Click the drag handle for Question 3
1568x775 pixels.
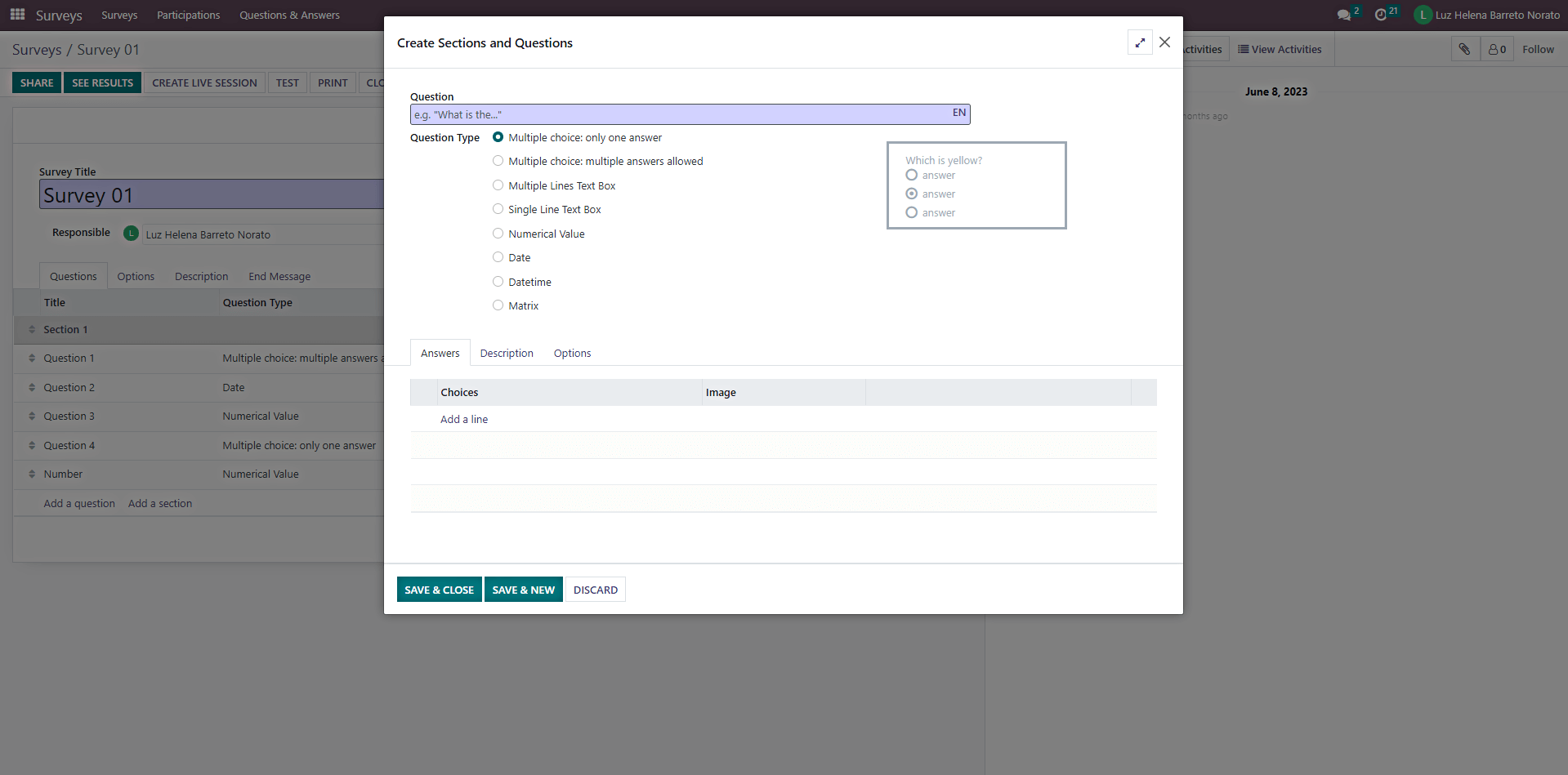click(x=32, y=416)
